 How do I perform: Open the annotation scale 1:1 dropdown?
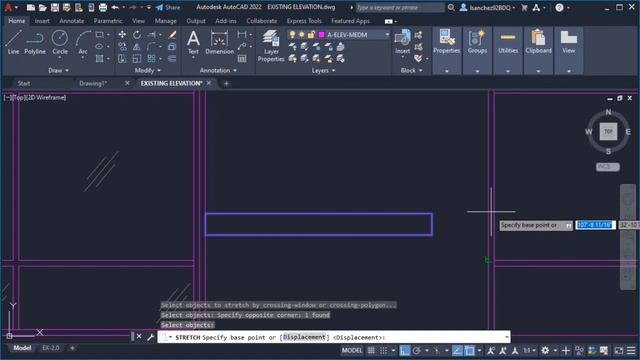tap(529, 350)
